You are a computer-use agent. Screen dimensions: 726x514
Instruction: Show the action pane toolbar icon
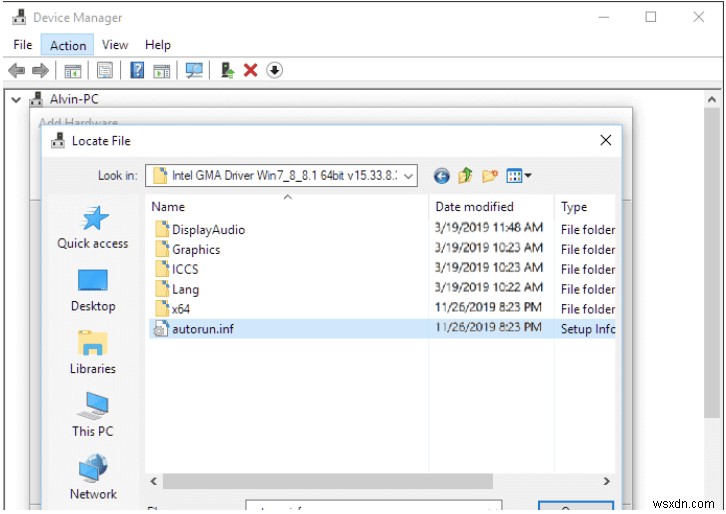pos(162,71)
